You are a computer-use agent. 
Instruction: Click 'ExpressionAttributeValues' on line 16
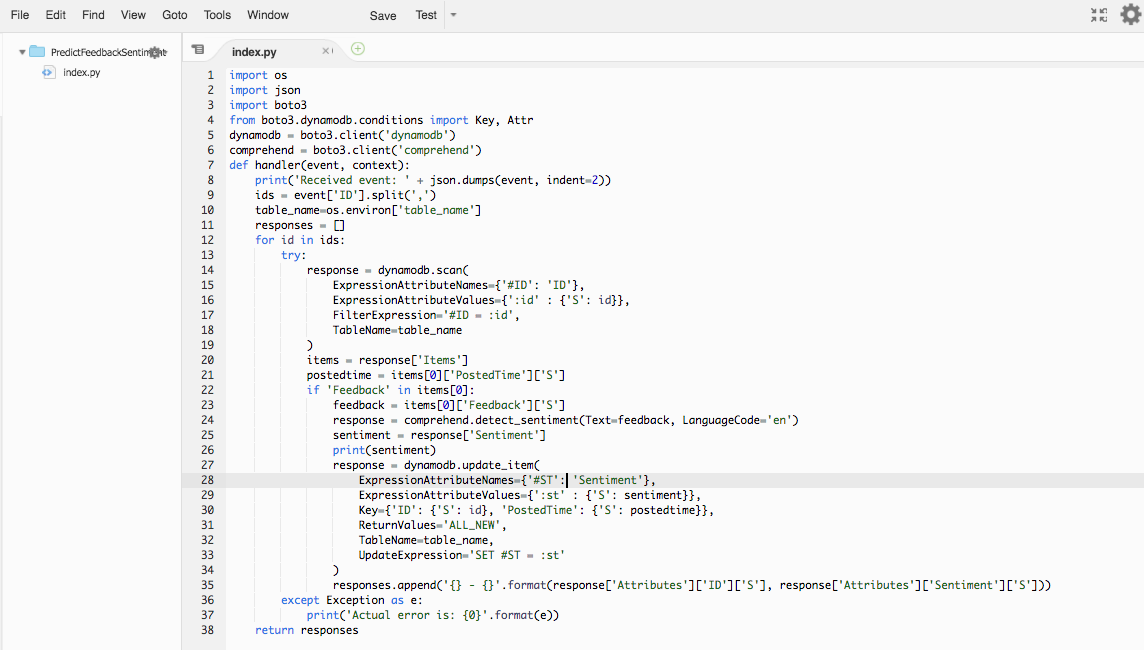tap(414, 300)
